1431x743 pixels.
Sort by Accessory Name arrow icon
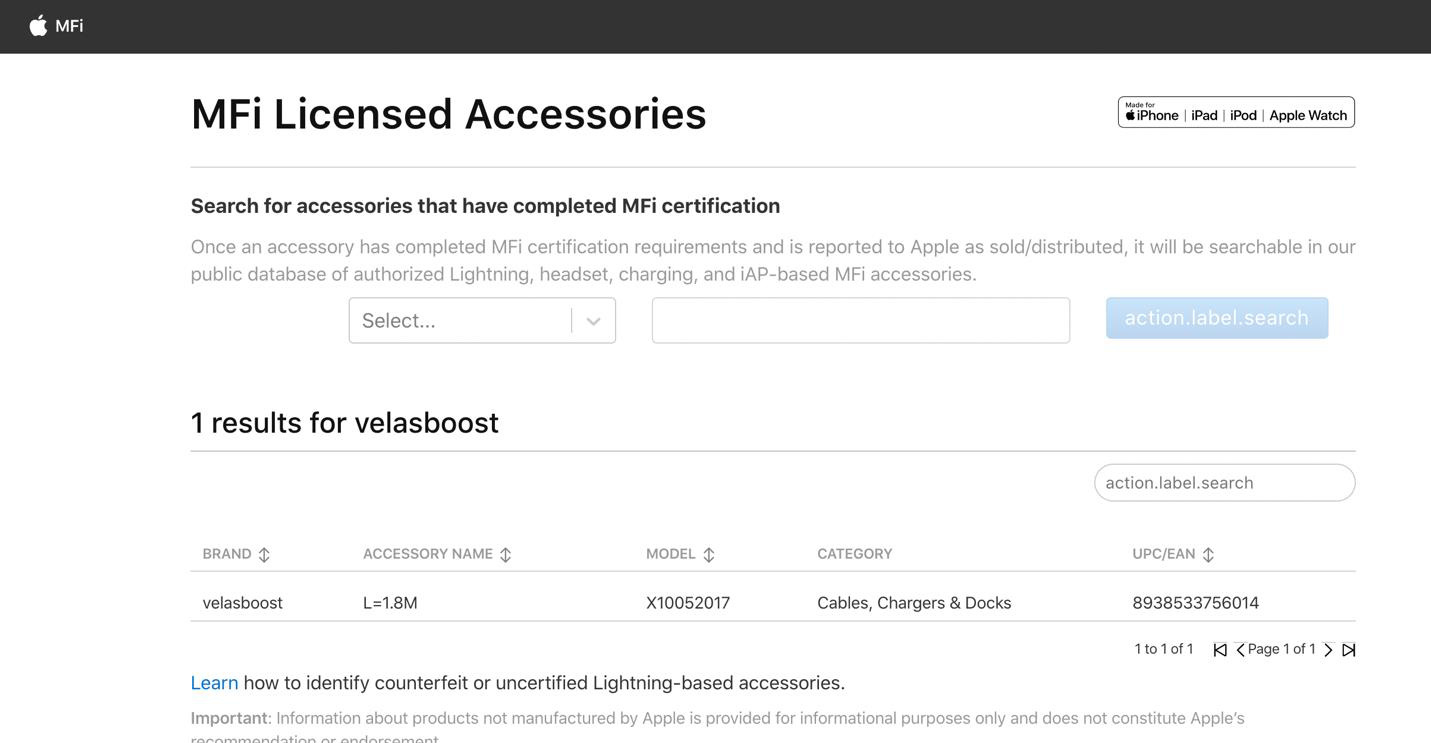[x=505, y=555]
